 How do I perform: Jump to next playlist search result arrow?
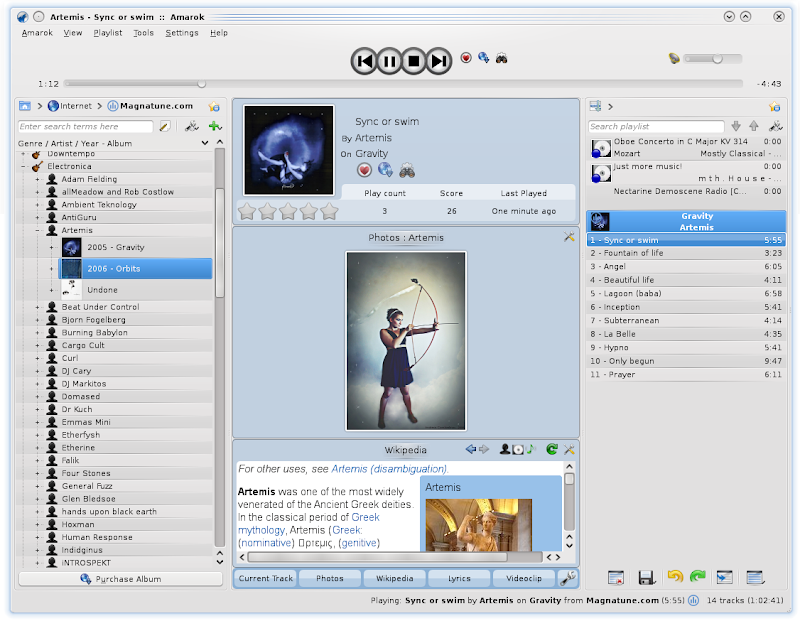[736, 126]
